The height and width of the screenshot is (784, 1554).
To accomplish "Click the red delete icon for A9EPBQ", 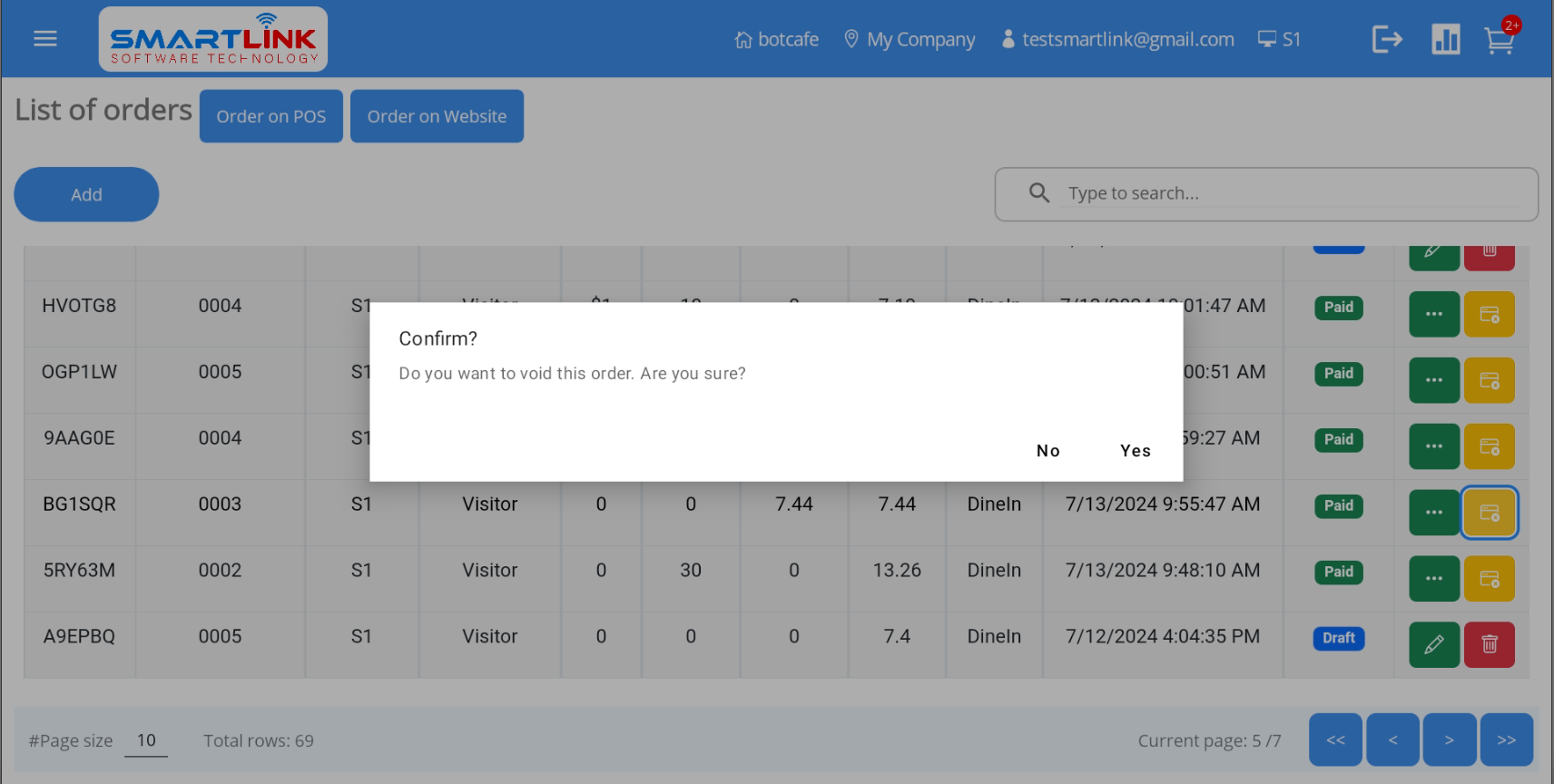I will [1489, 644].
